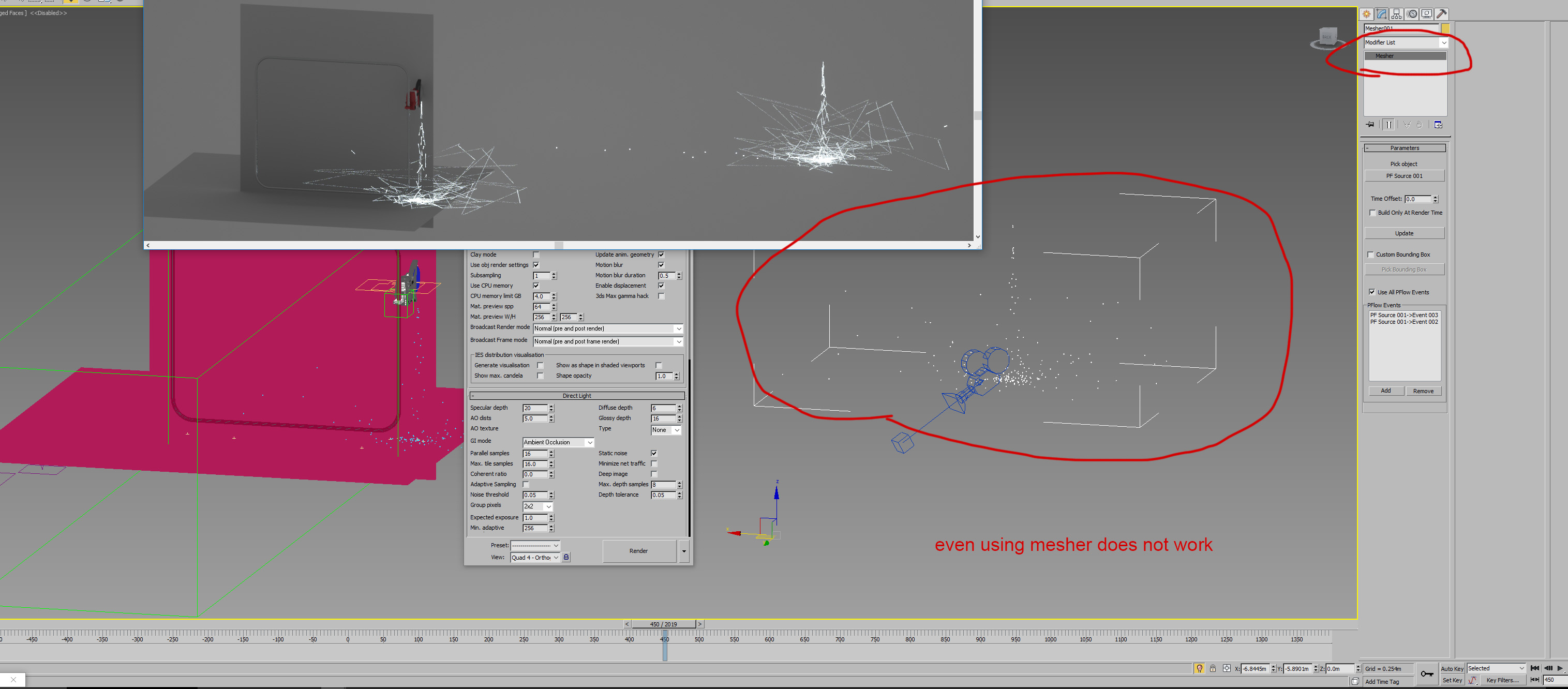Open the Create command panel tab
Viewport: 1568px width, 689px height.
(x=1367, y=13)
